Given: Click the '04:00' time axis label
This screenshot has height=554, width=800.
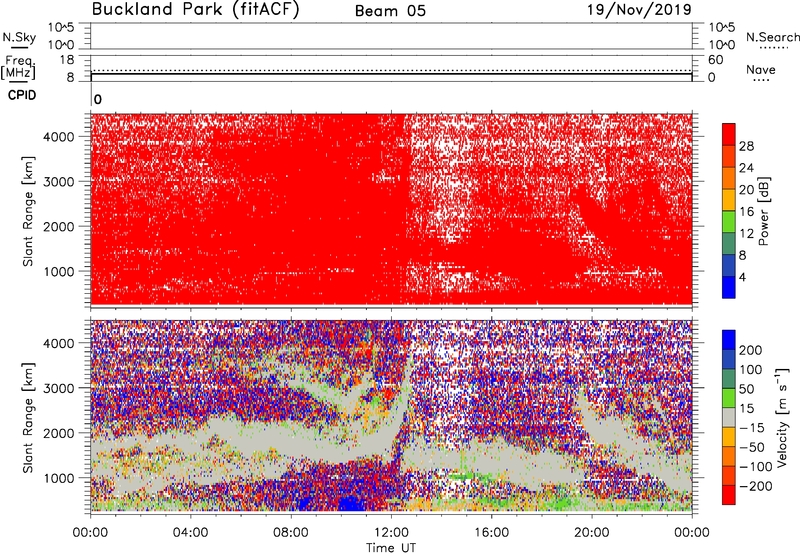Looking at the screenshot, I should (x=191, y=533).
